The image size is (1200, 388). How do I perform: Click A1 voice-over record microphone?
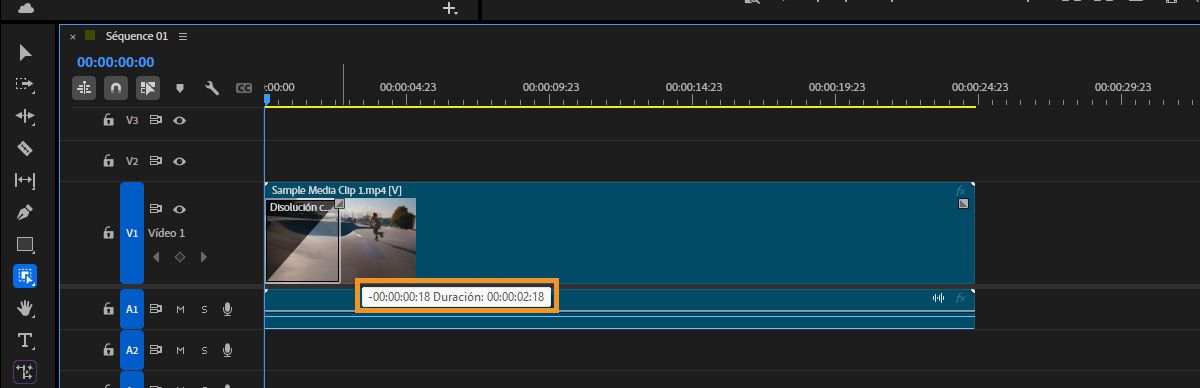227,310
